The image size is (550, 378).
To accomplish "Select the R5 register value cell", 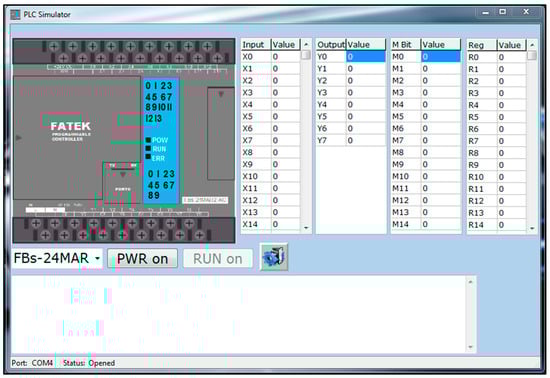I will 512,117.
